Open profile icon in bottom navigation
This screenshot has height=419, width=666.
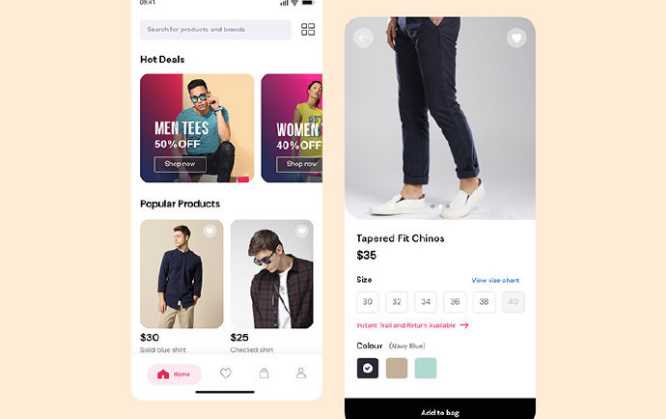(x=301, y=373)
